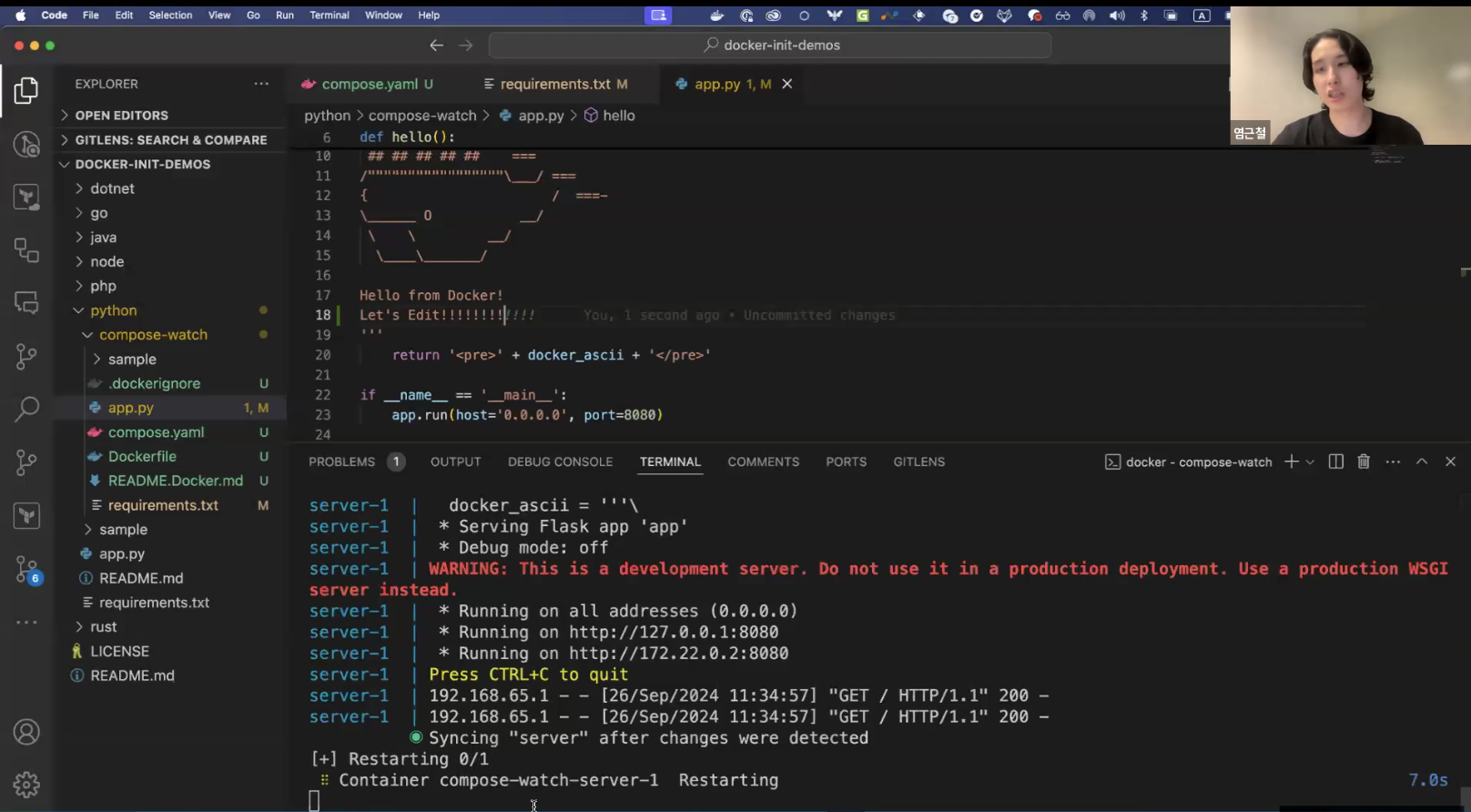
Task: Switch to the DEBUG CONSOLE tab
Action: [x=560, y=462]
